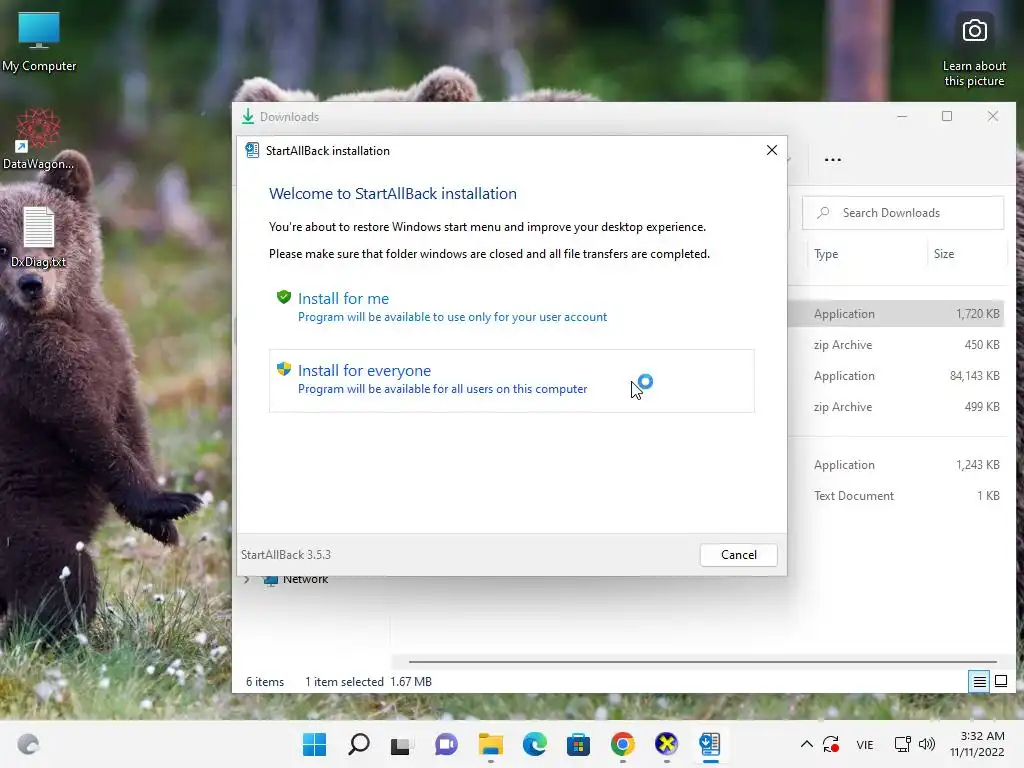
Task: Open the three-dot more options menu in Downloads
Action: [833, 159]
